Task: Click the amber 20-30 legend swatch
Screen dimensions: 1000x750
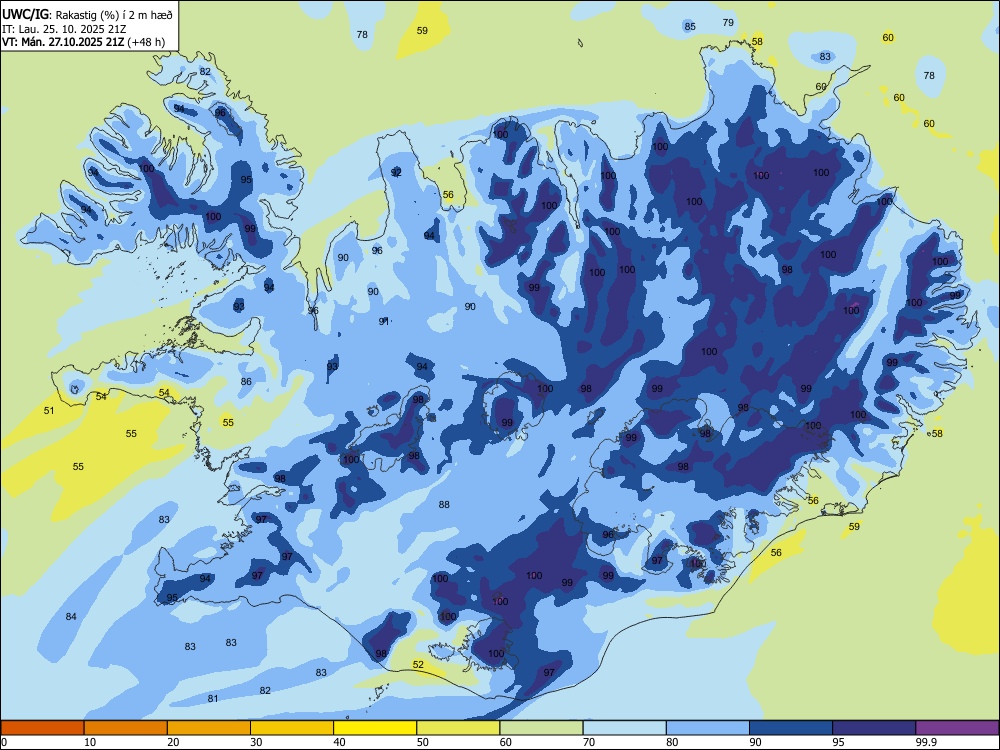Action: coord(209,728)
